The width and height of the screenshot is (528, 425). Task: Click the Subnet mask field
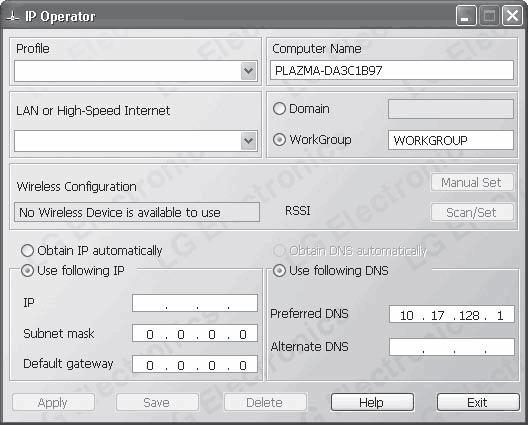(x=195, y=333)
